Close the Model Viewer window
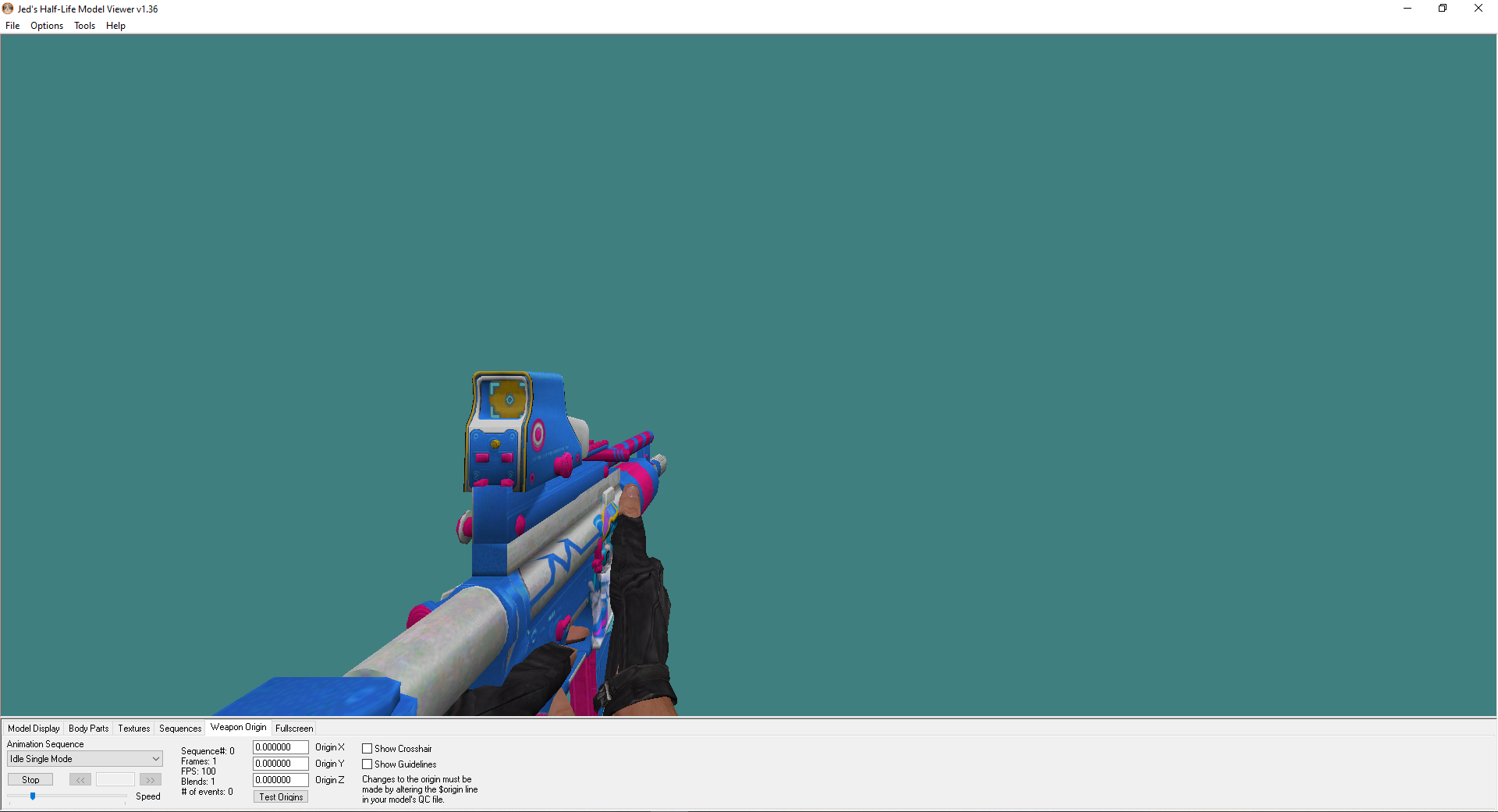 1478,9
